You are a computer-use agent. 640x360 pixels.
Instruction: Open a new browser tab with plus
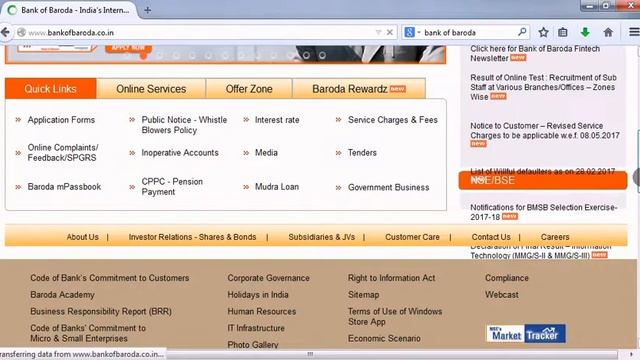(x=148, y=10)
